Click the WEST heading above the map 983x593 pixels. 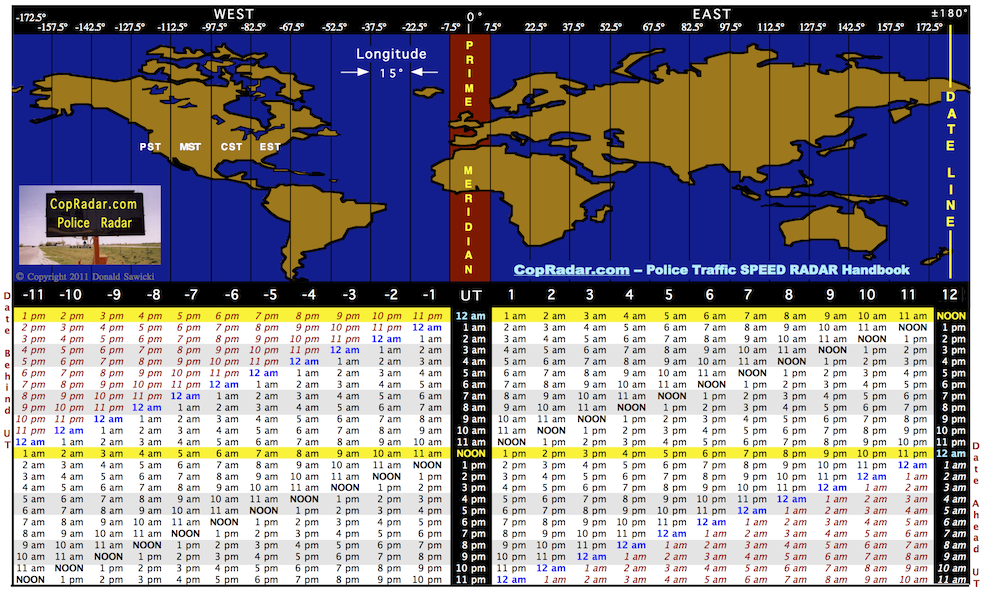tap(234, 14)
